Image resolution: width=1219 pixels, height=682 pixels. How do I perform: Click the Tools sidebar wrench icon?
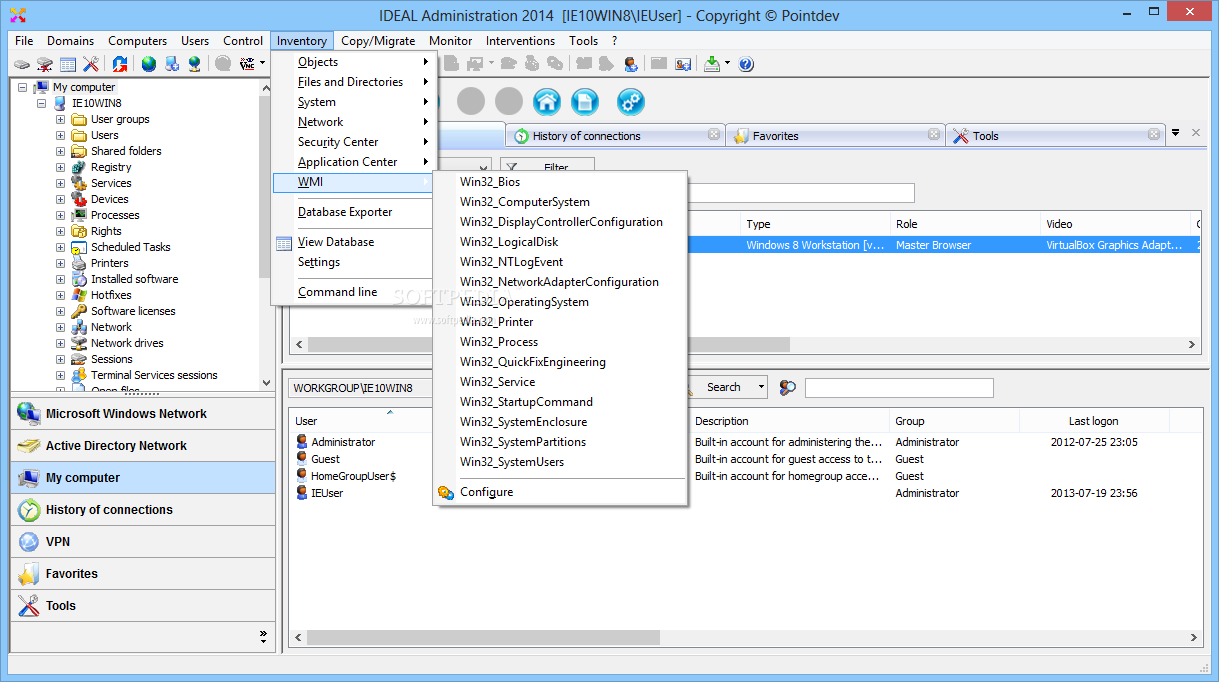(x=29, y=606)
